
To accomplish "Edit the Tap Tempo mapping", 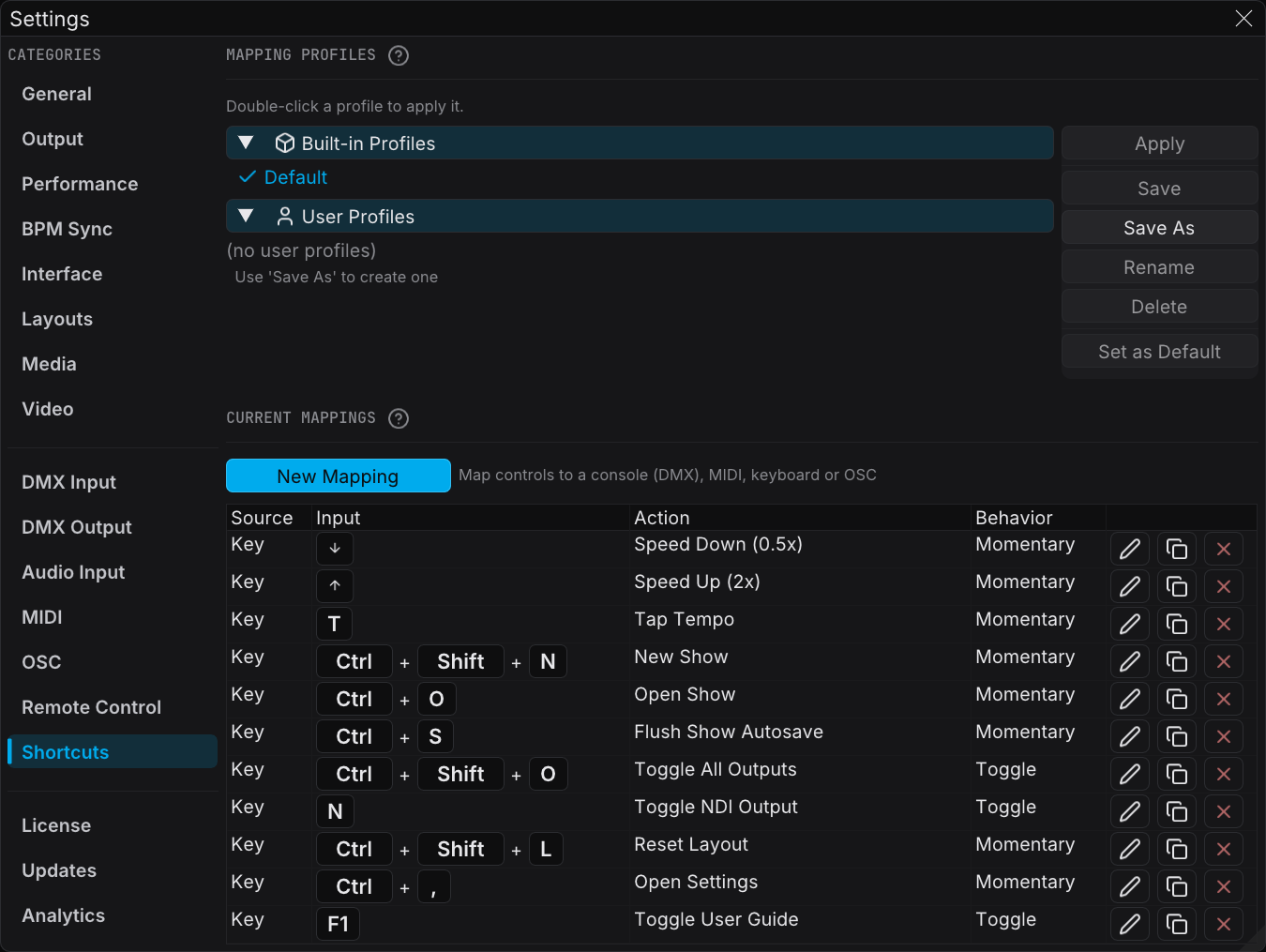I will pos(1130,624).
